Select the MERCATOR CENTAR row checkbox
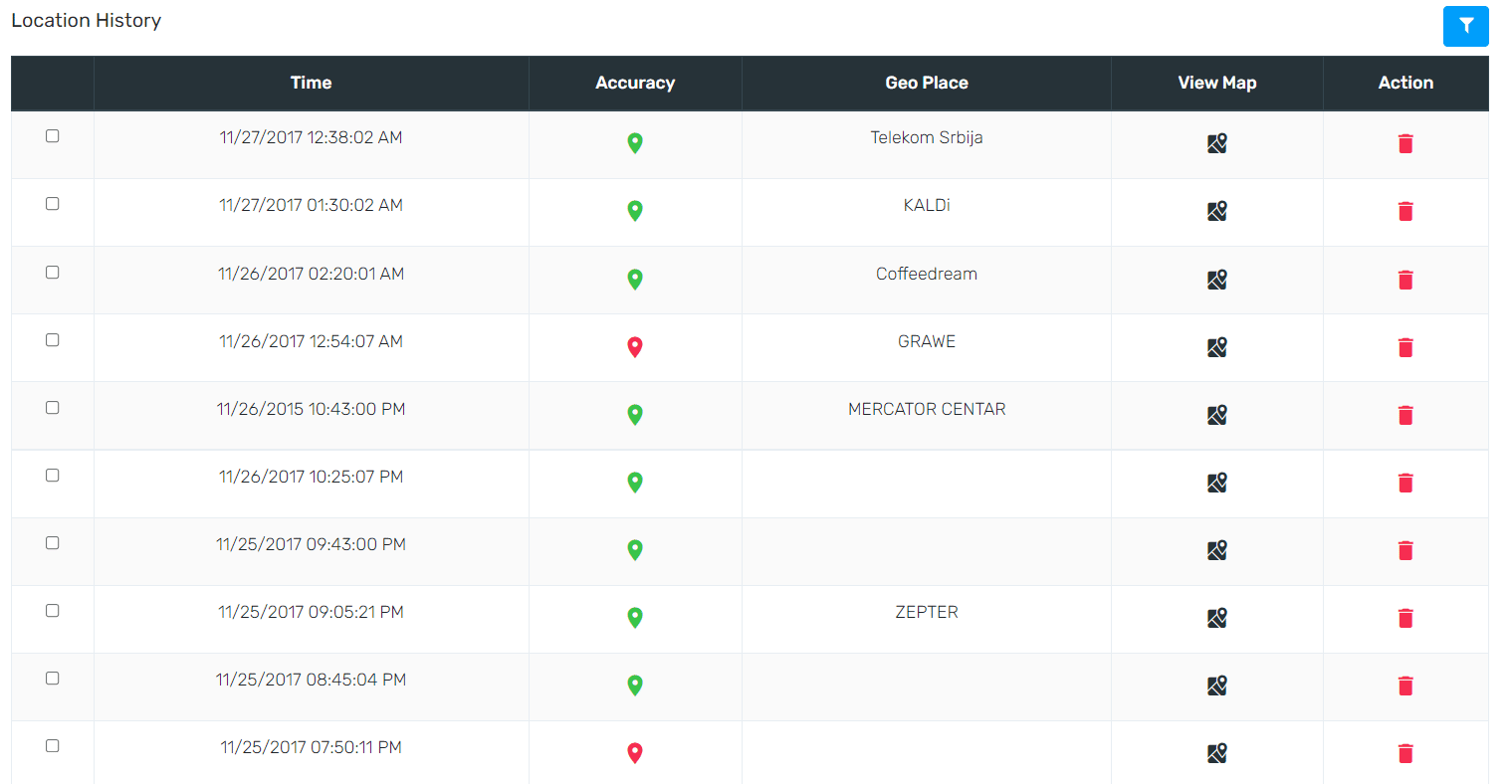This screenshot has width=1512, height=784. [53, 408]
